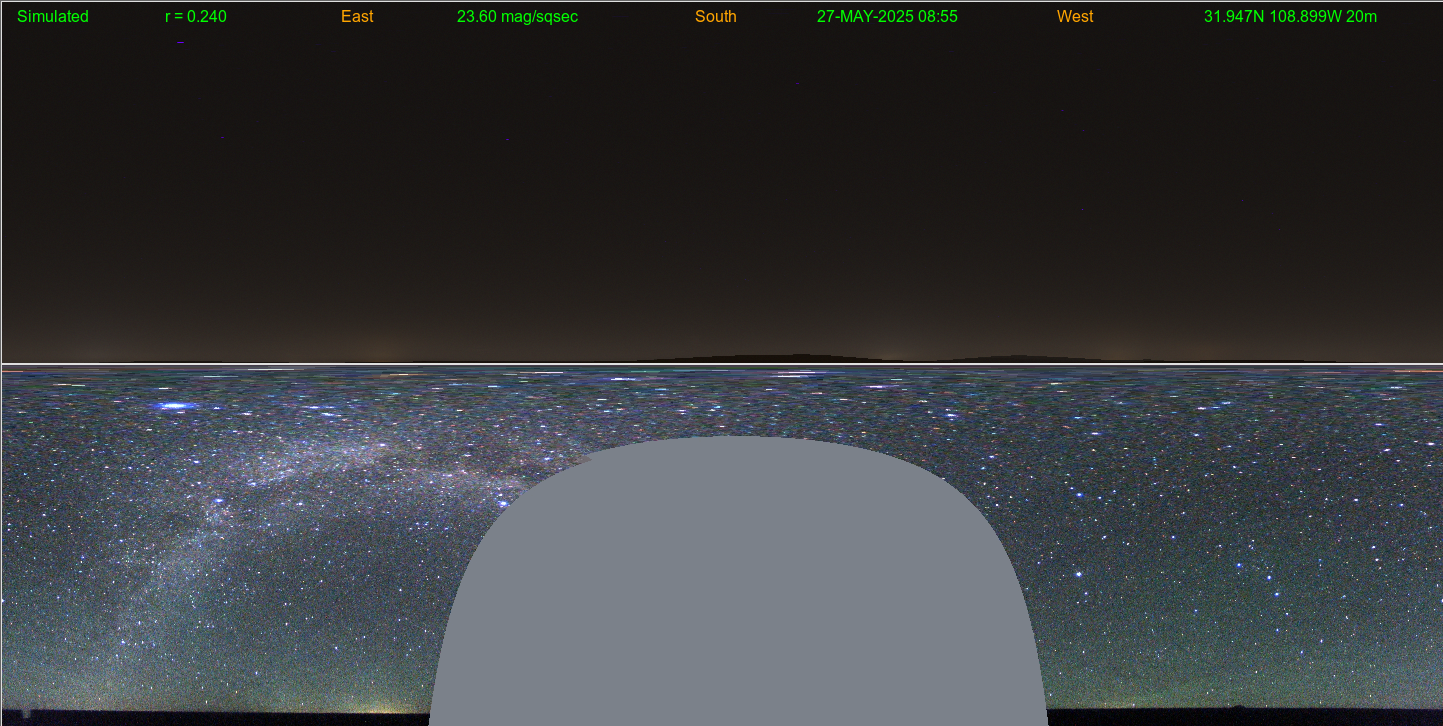Click the small blue marker below 'r = 0.240'

(180, 43)
